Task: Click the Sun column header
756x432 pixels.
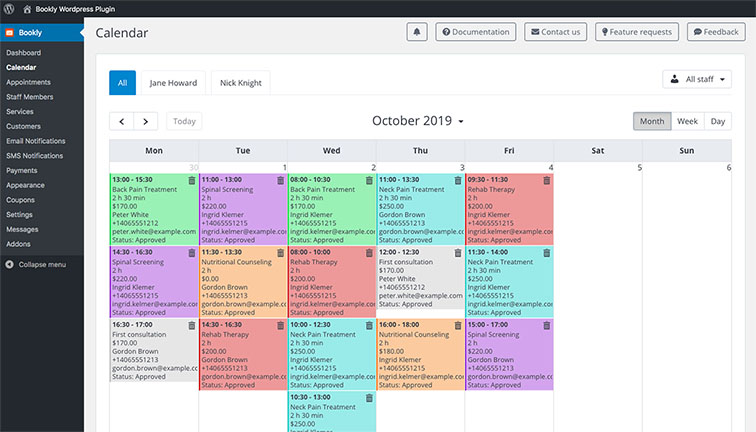Action: [x=687, y=150]
